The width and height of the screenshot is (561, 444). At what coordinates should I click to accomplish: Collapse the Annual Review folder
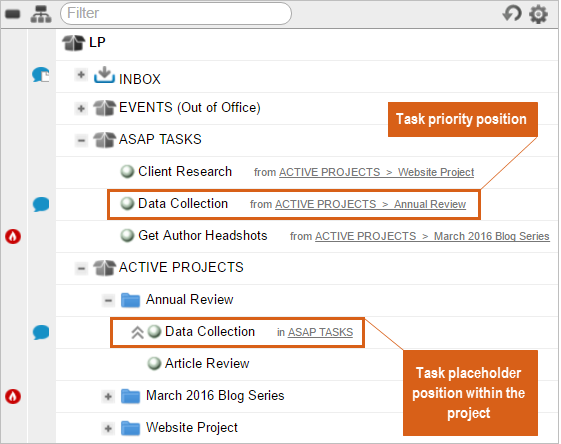coord(108,300)
